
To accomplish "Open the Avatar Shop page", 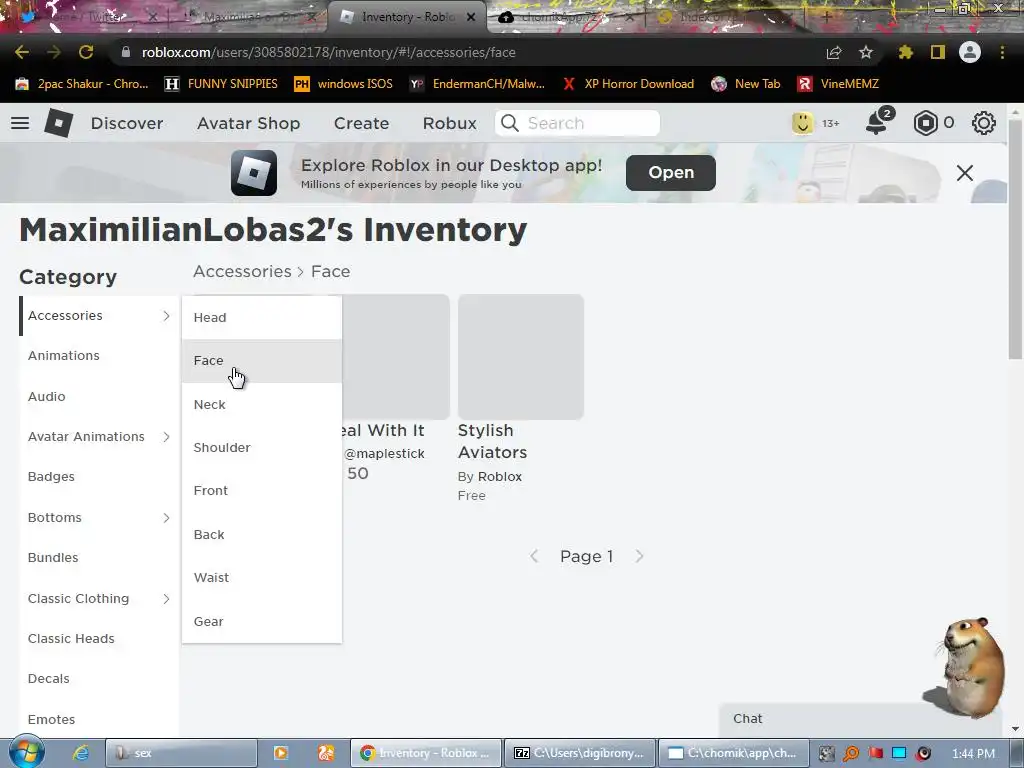I will click(248, 123).
